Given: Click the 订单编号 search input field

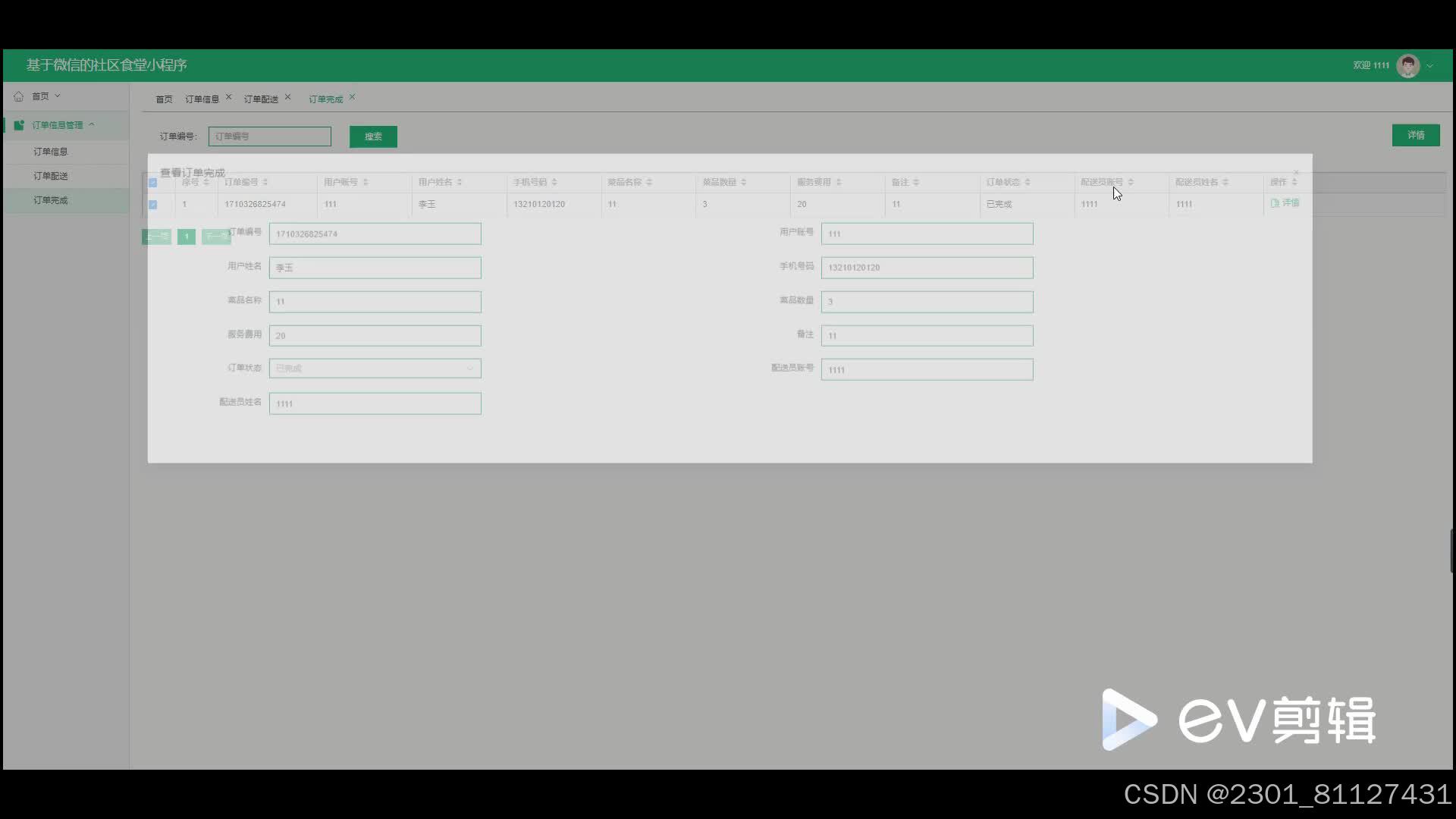Looking at the screenshot, I should 269,136.
